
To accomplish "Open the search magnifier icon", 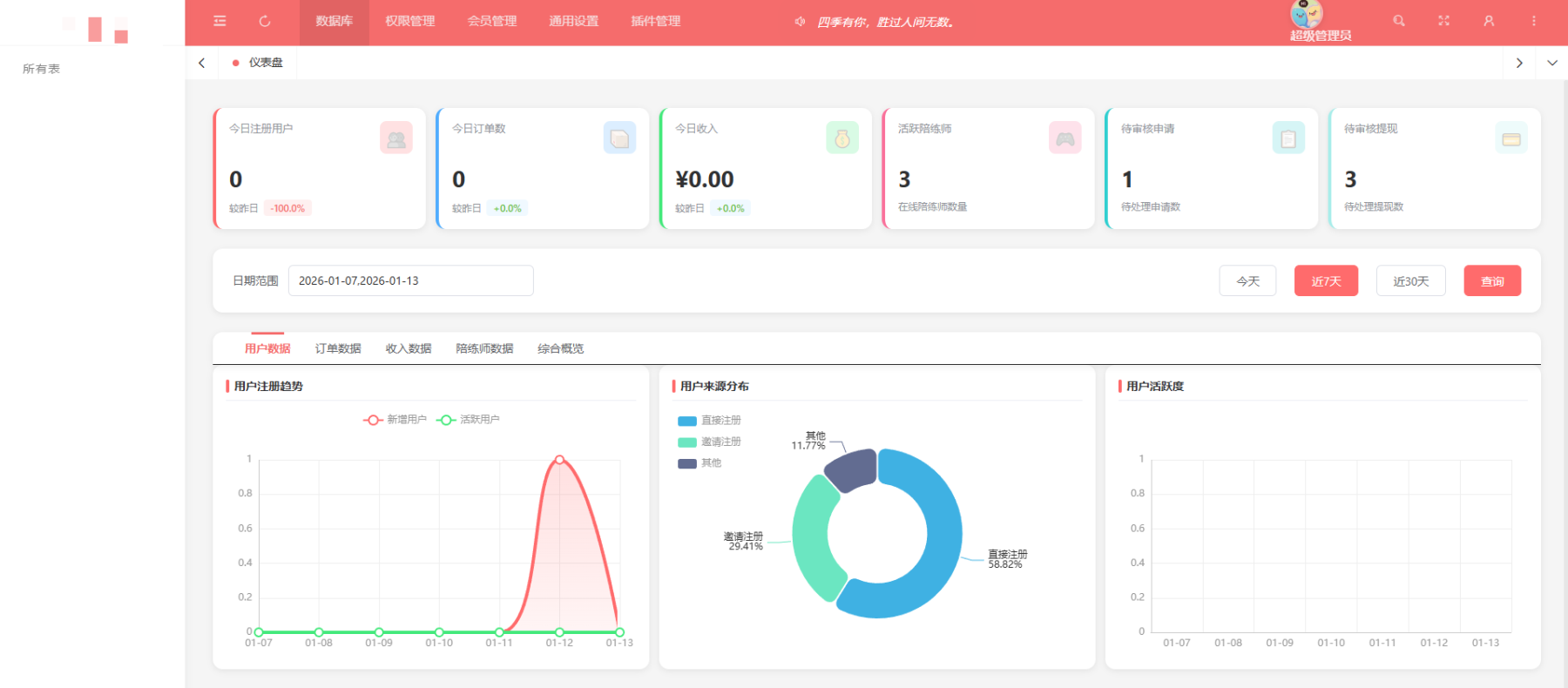I will tap(1399, 21).
